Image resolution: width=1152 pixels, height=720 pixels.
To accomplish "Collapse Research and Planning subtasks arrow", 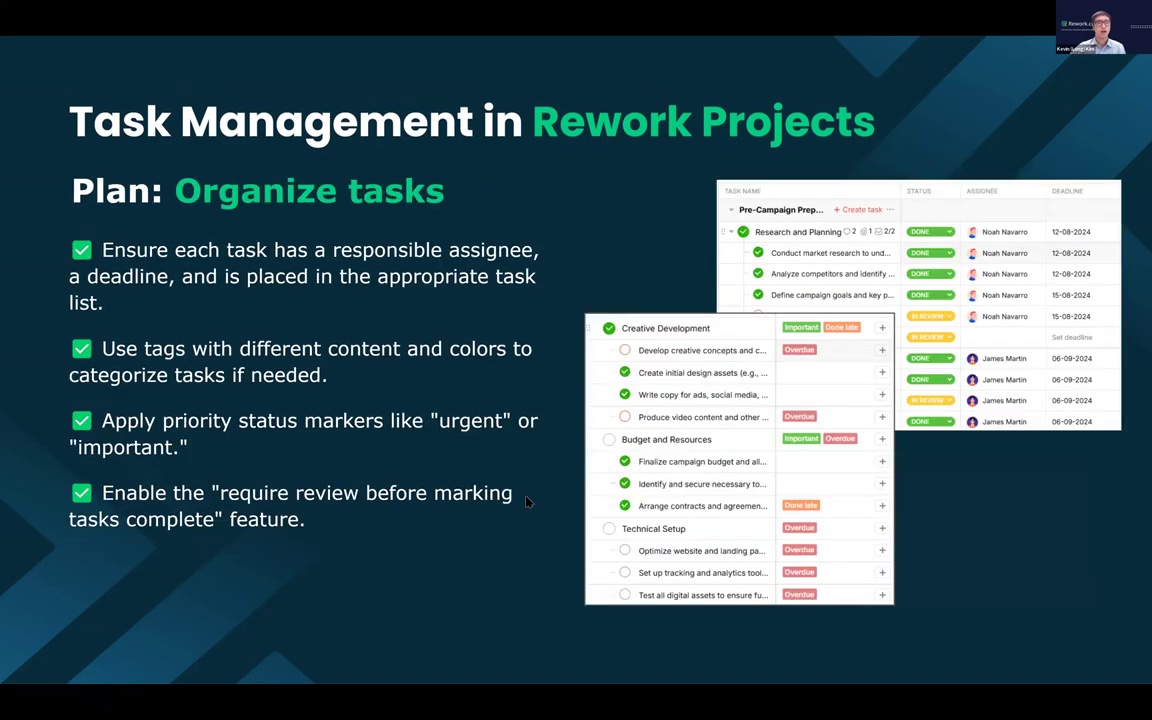I will 732,231.
